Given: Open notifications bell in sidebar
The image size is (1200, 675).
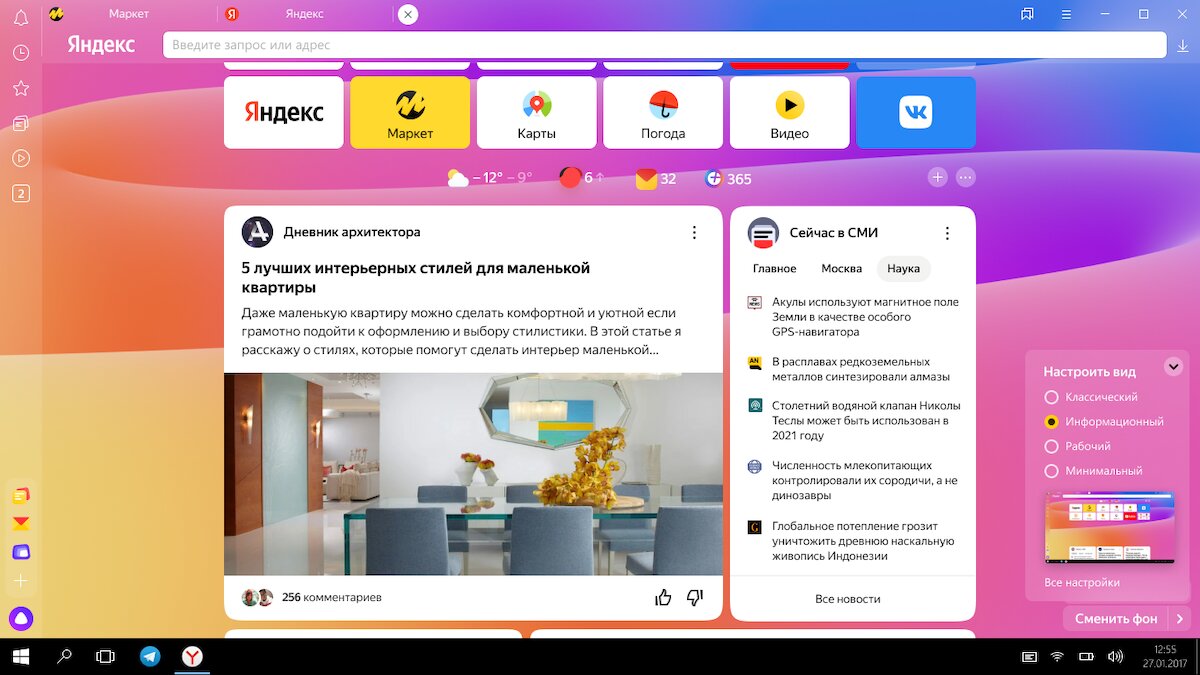Looking at the screenshot, I should [x=20, y=16].
